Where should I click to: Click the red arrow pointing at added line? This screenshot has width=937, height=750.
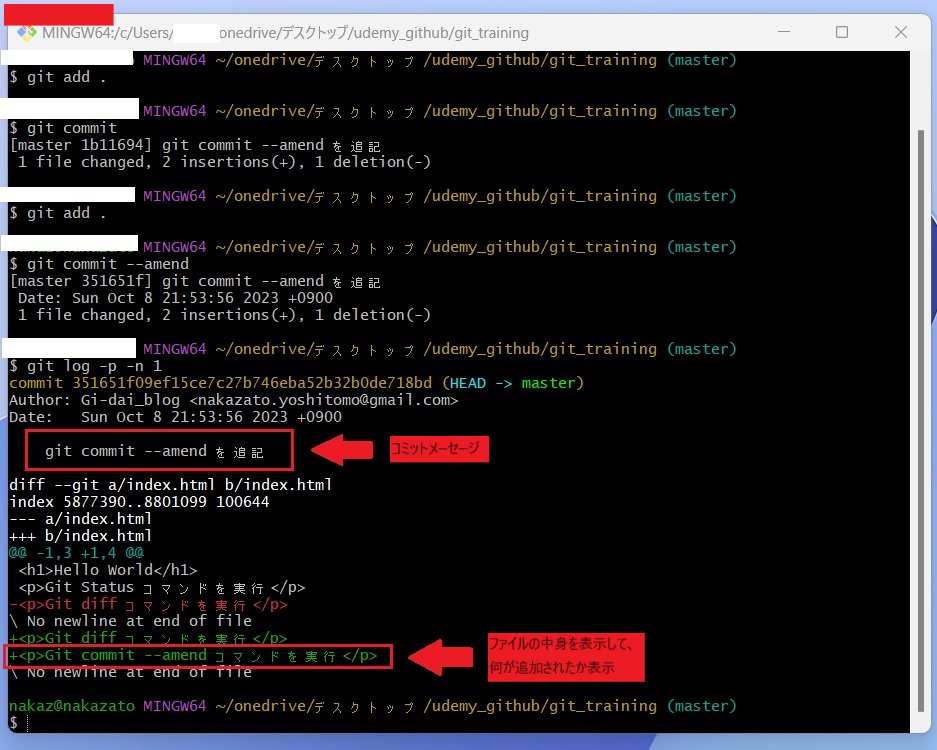[441, 657]
